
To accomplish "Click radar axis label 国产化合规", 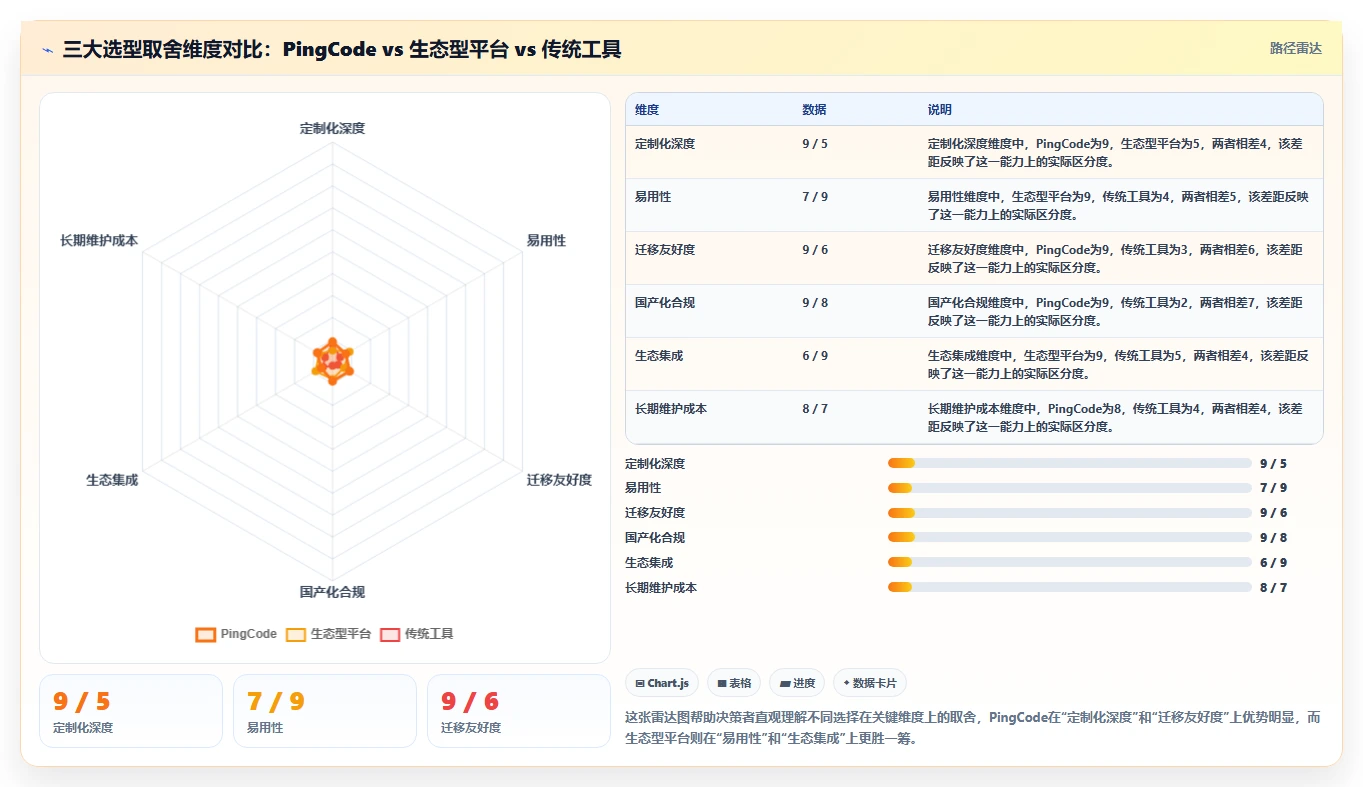I will coord(332,592).
